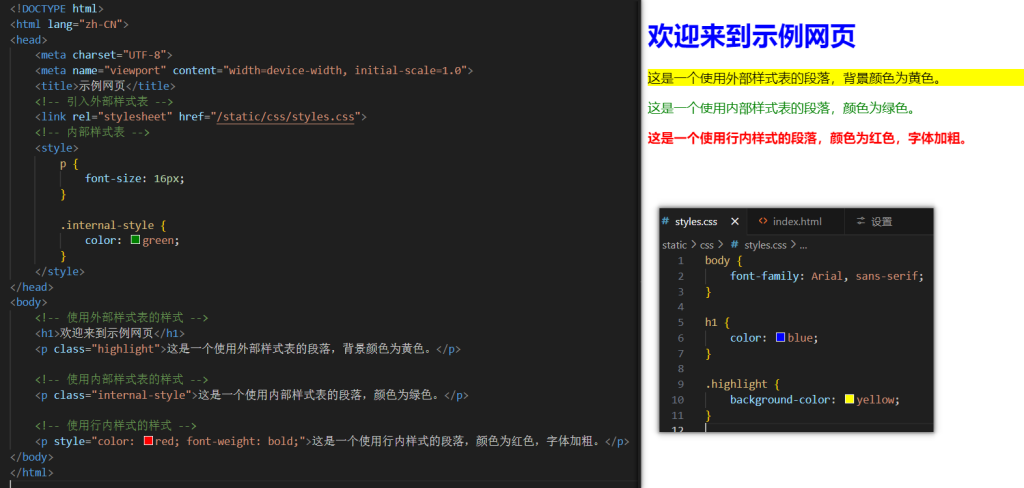Open the green color swatch picker
The width and height of the screenshot is (1024, 488).
135,240
